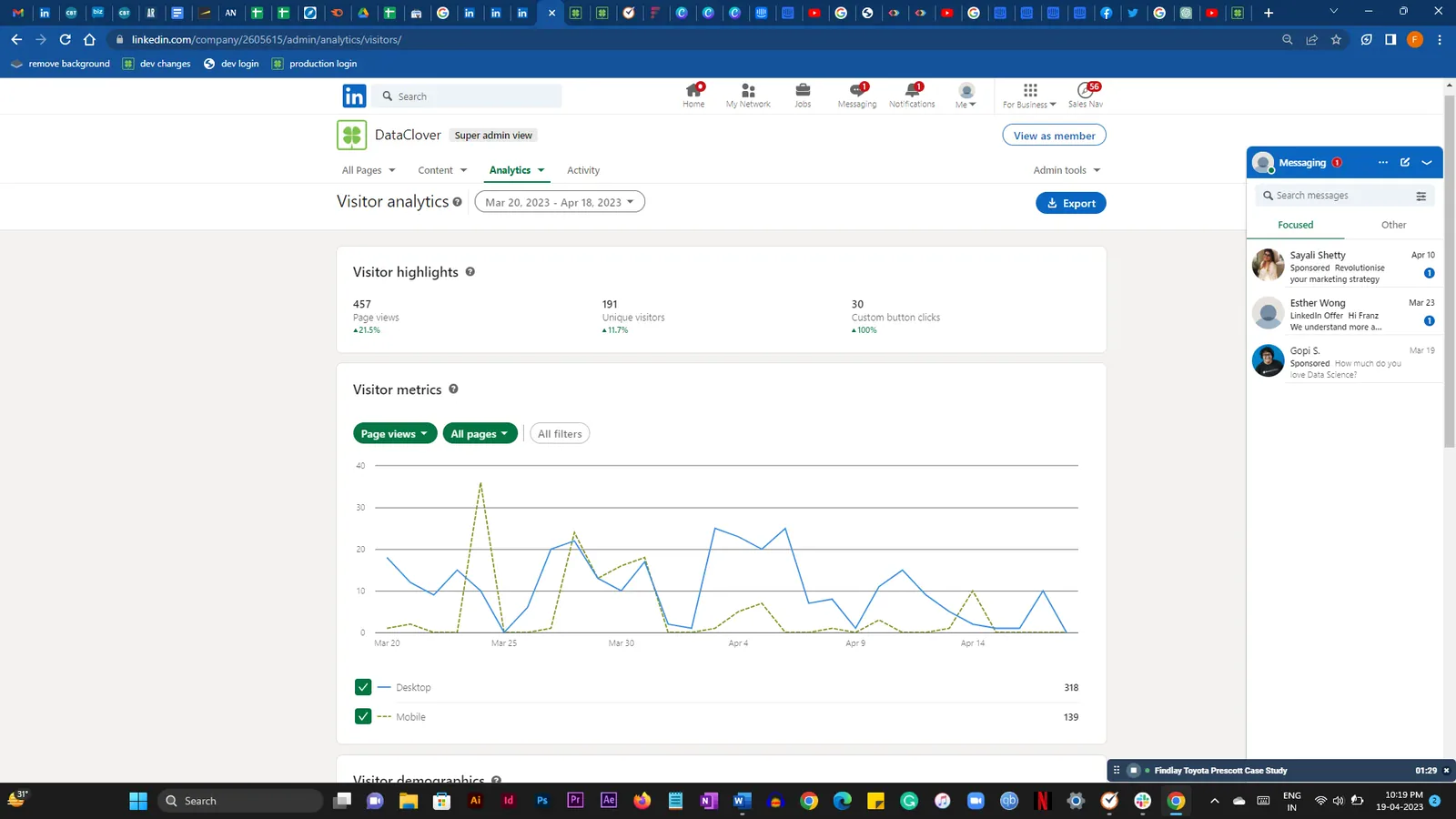1456x819 pixels.
Task: Open Messaging panel three-dot options
Action: [1383, 162]
